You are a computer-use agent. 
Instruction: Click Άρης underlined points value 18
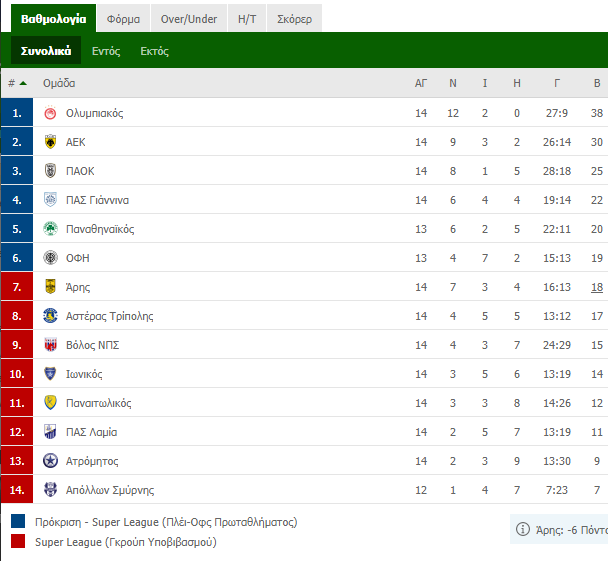597,287
